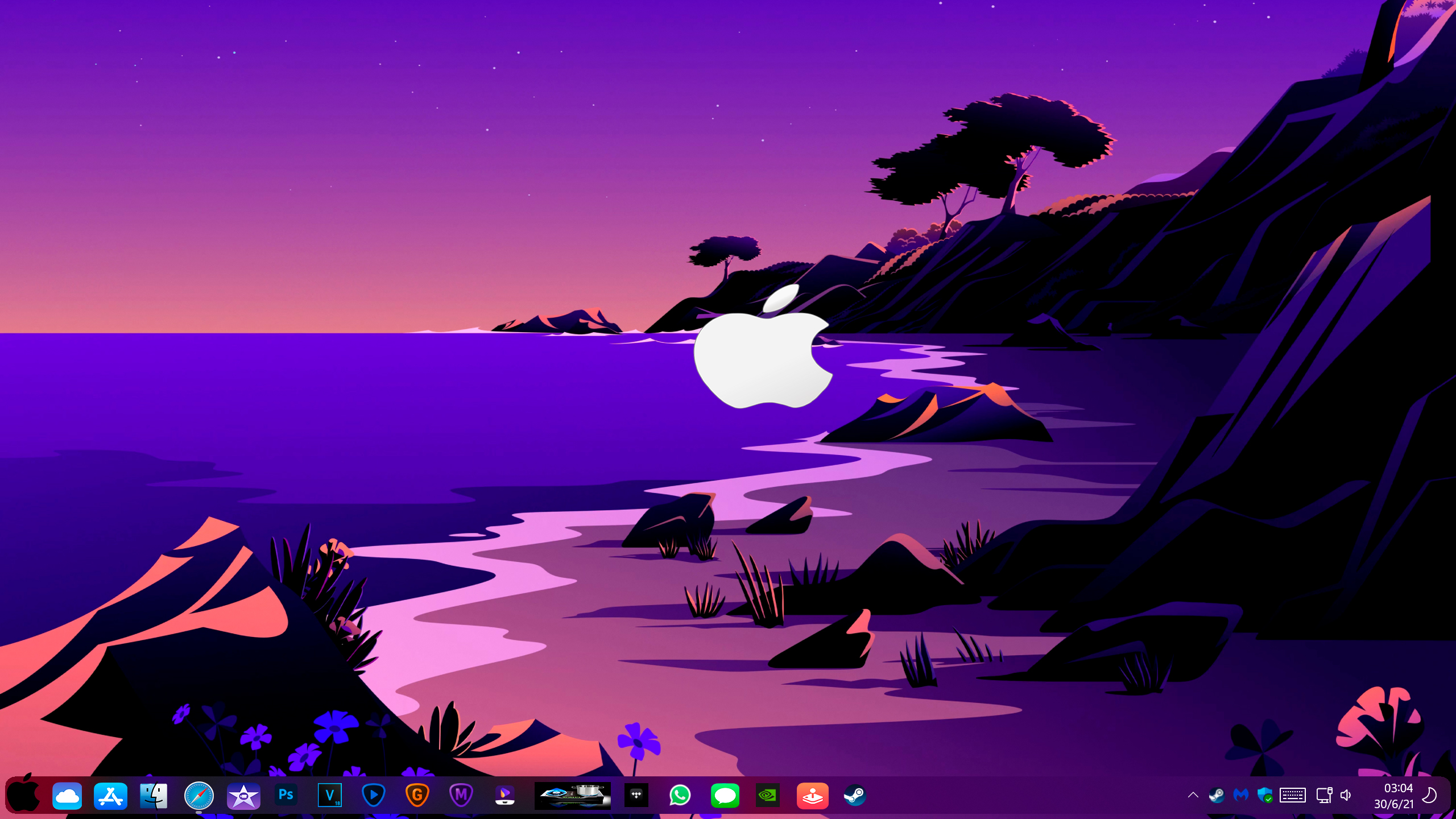Open WhatsApp from the taskbar
The width and height of the screenshot is (1456, 819).
pos(680,795)
